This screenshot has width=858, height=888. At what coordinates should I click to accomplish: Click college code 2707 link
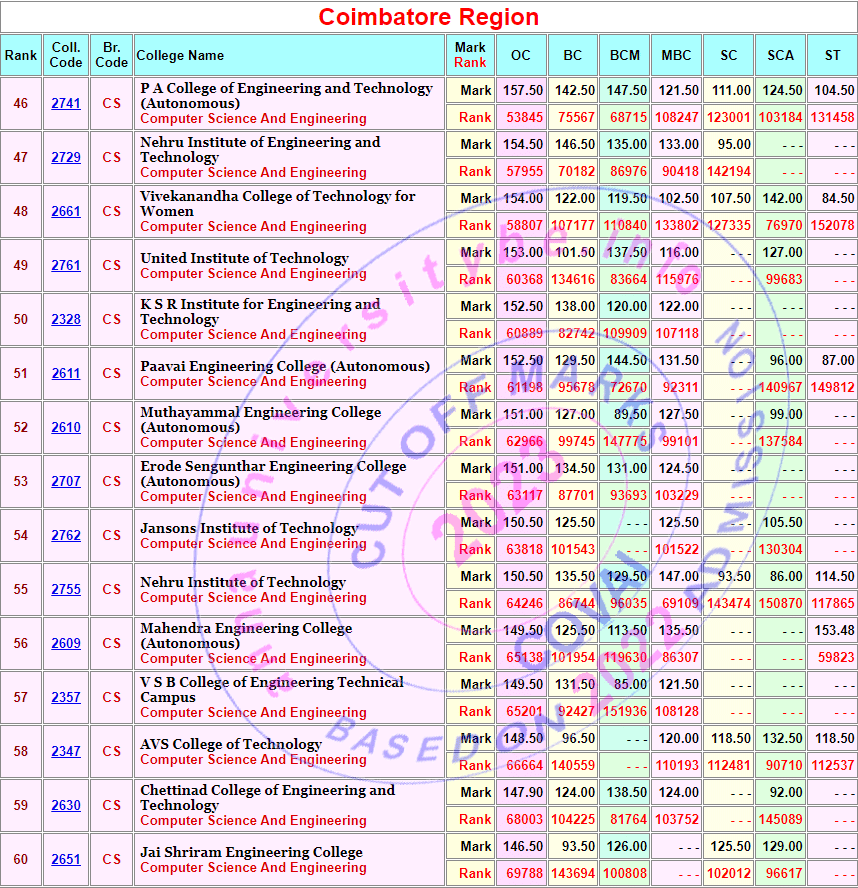tap(66, 482)
